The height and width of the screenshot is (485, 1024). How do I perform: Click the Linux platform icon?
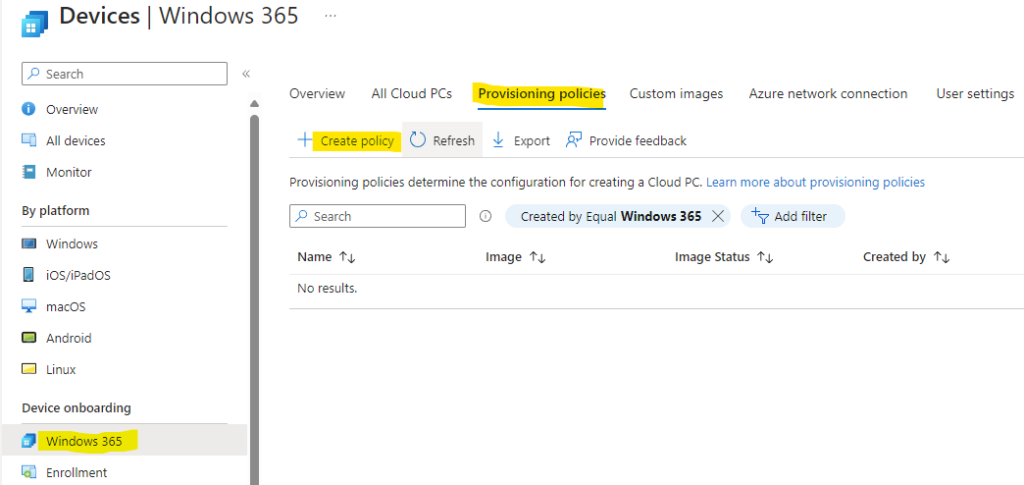pos(28,369)
